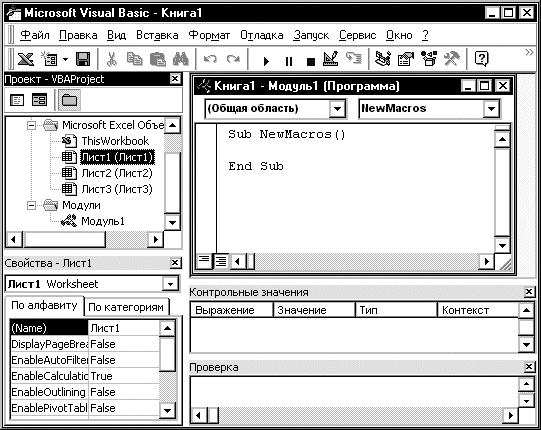Click the Copy icon in the toolbar

point(134,59)
